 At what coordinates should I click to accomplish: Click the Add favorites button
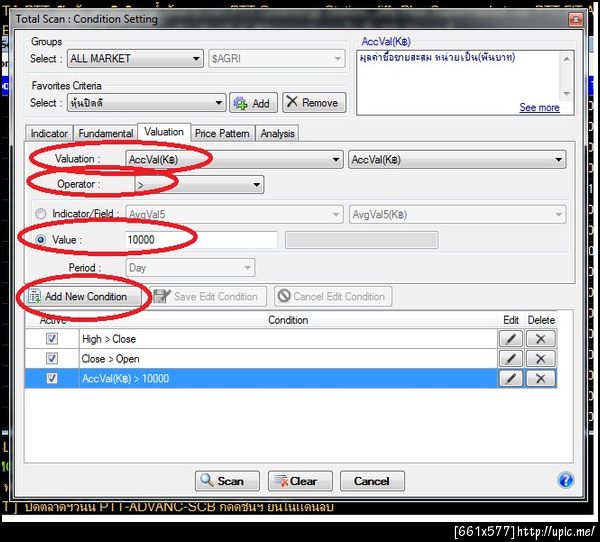click(253, 103)
